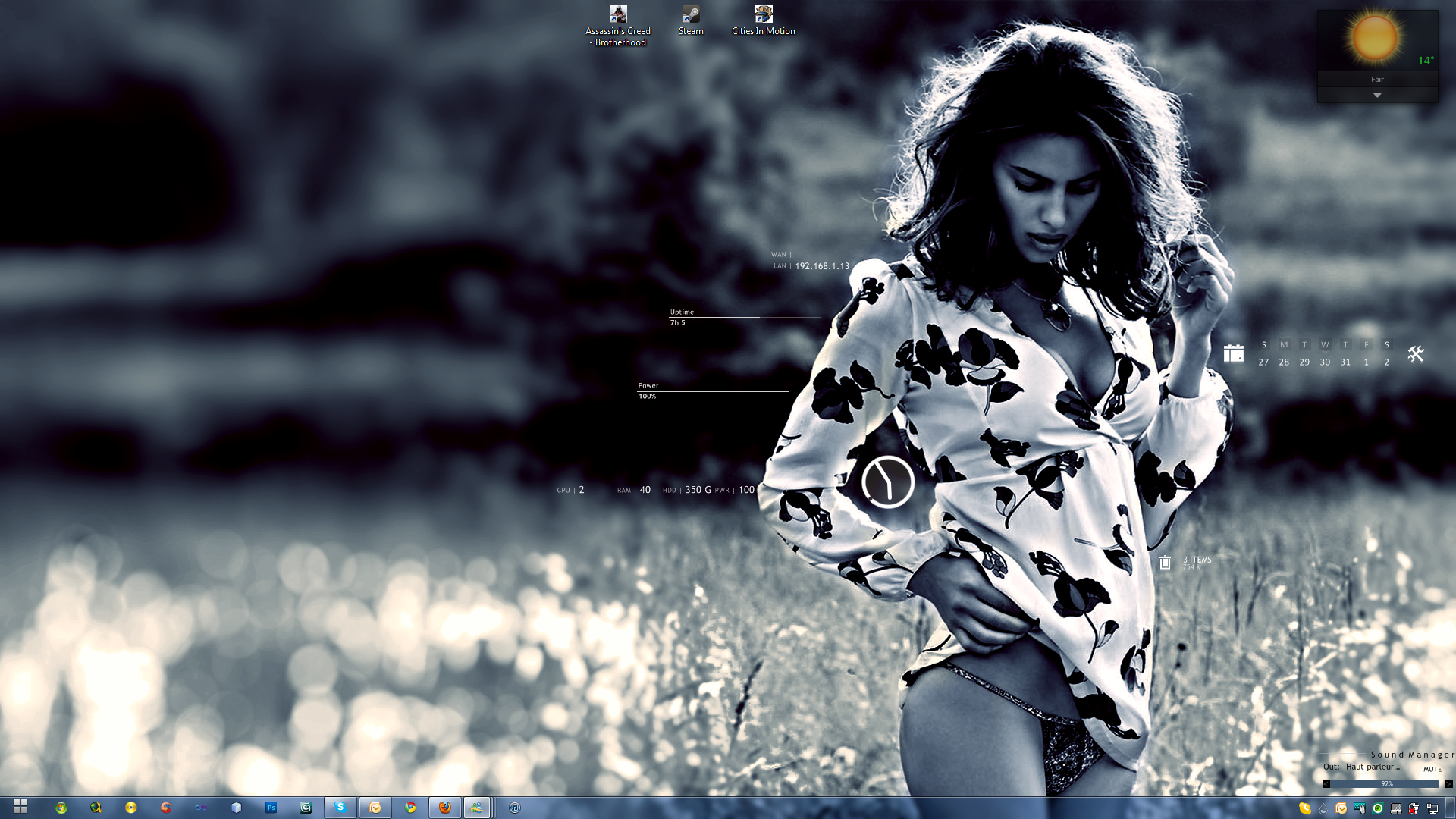Open the Outlook tray icon

click(x=1341, y=808)
